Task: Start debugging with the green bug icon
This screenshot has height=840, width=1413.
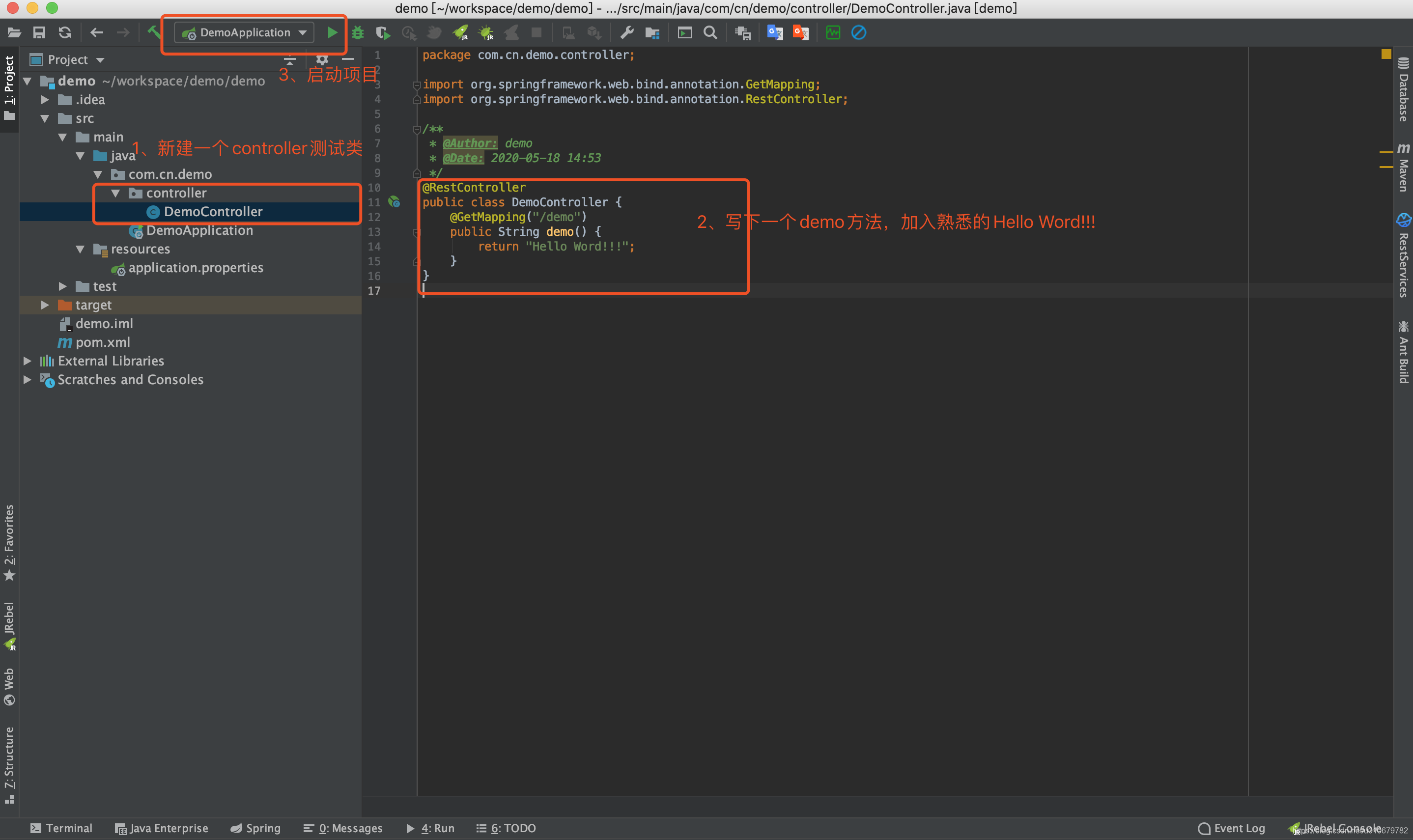Action: click(x=357, y=33)
